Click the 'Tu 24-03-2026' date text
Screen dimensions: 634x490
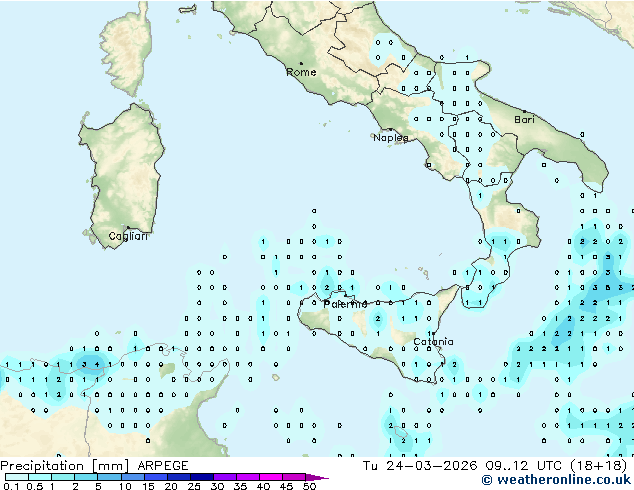[x=420, y=466]
